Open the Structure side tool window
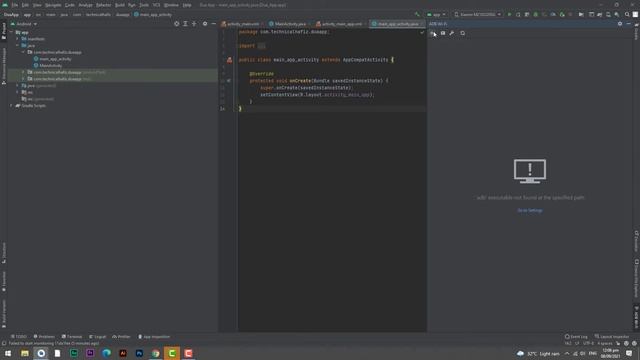 (4, 253)
